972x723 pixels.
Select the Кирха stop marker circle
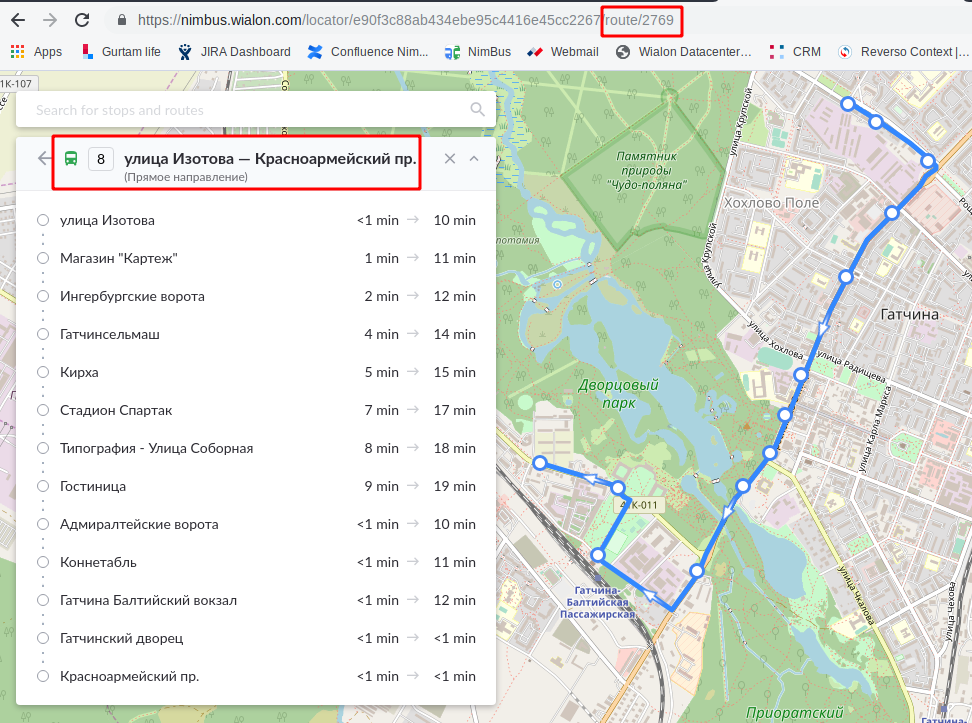tap(43, 372)
